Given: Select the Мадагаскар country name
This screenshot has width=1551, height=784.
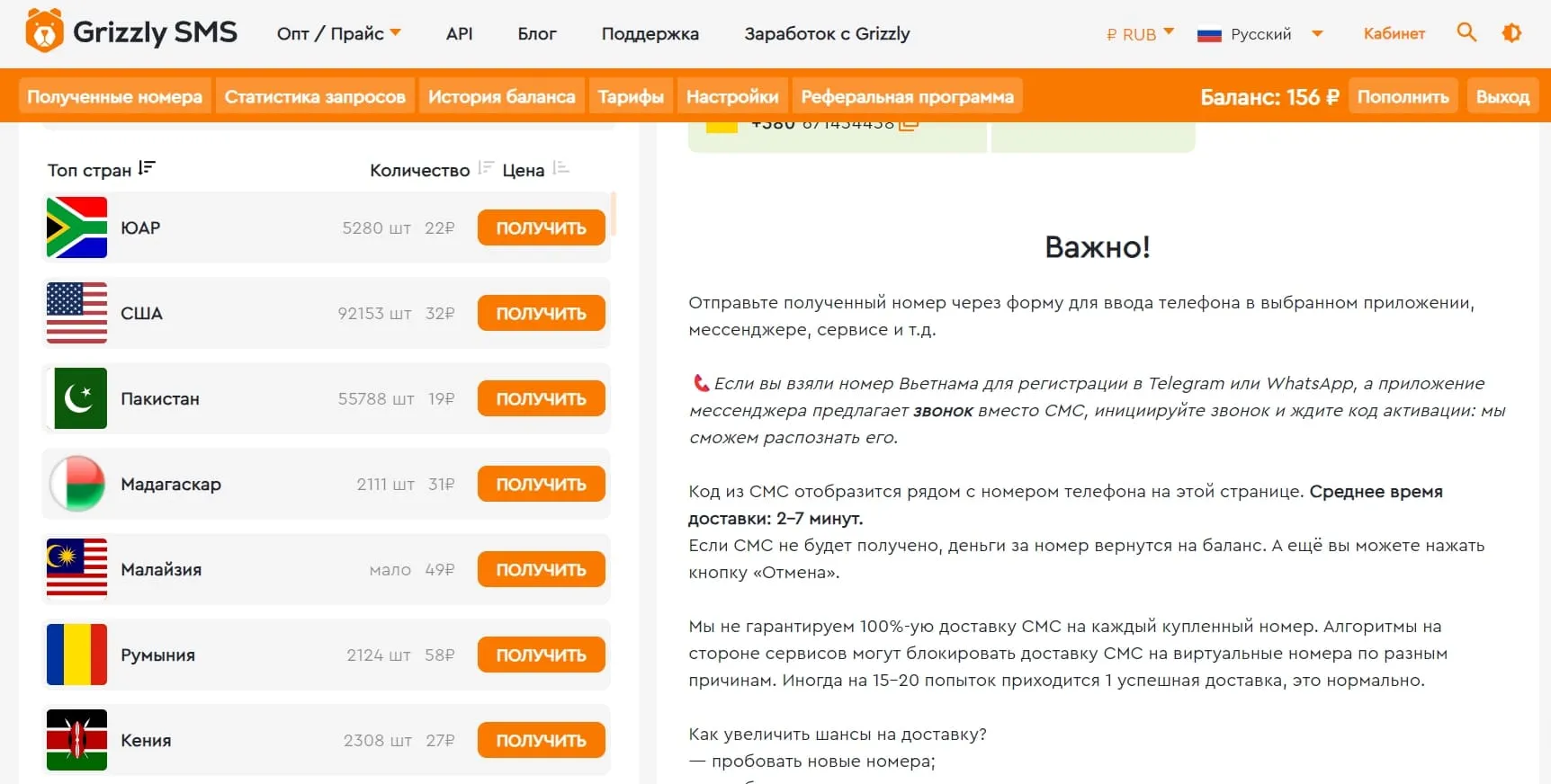Looking at the screenshot, I should pyautogui.click(x=171, y=484).
